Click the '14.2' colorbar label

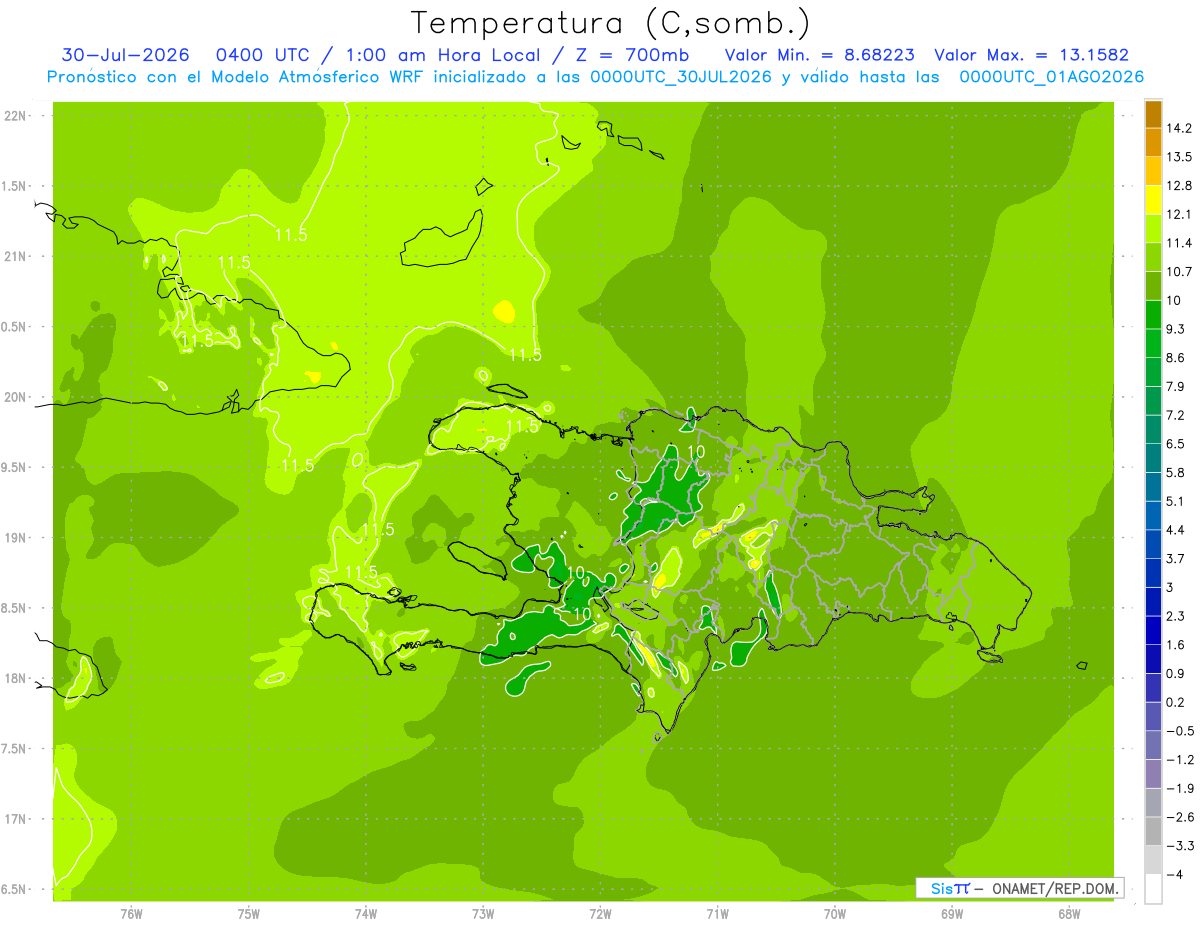coord(1179,128)
